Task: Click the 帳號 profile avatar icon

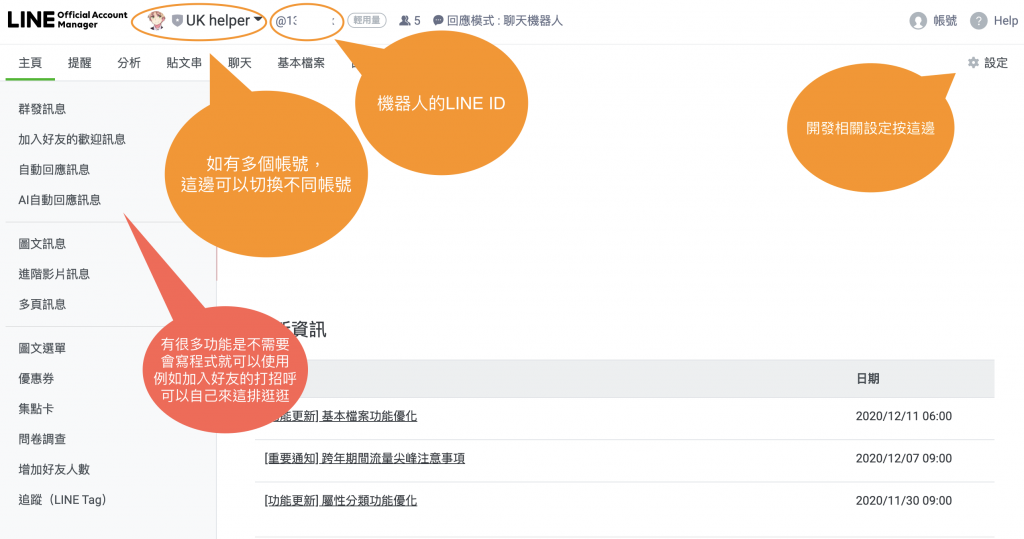Action: [x=918, y=21]
